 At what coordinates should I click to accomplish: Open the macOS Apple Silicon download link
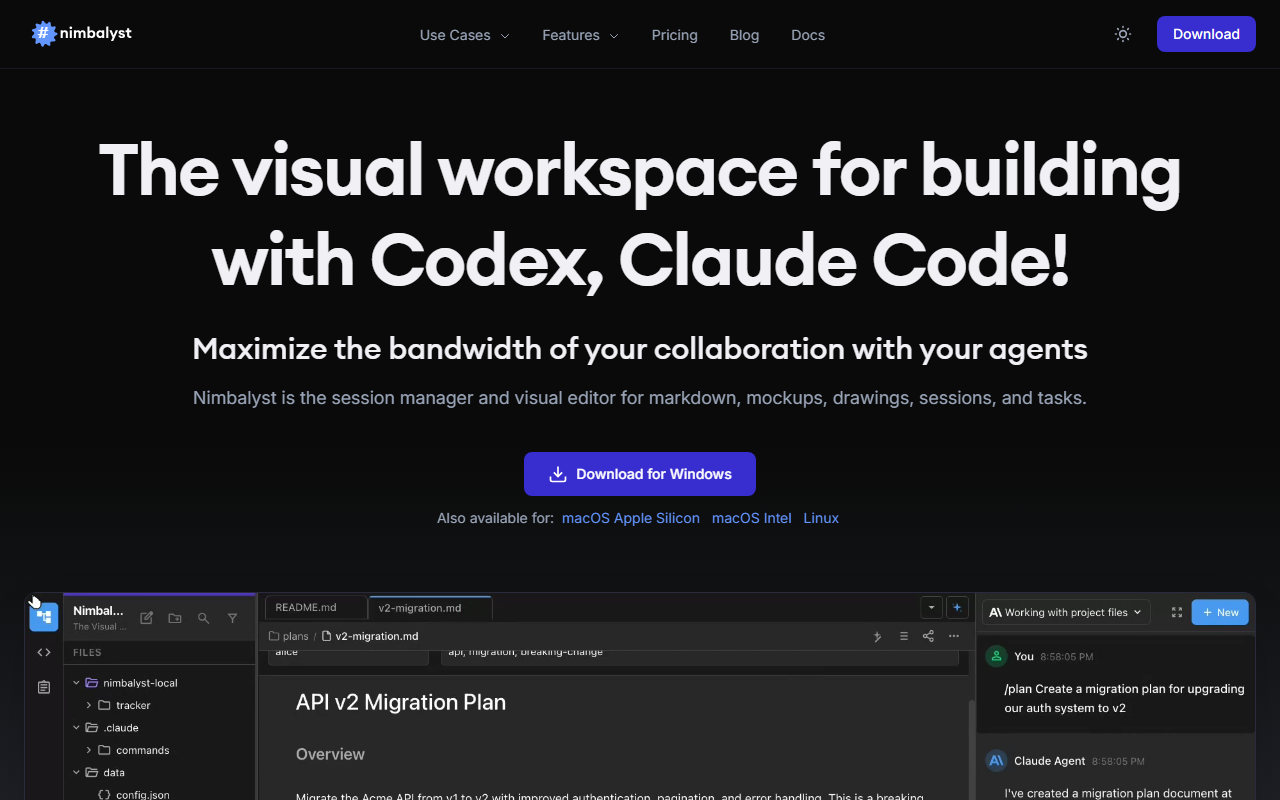pos(631,518)
